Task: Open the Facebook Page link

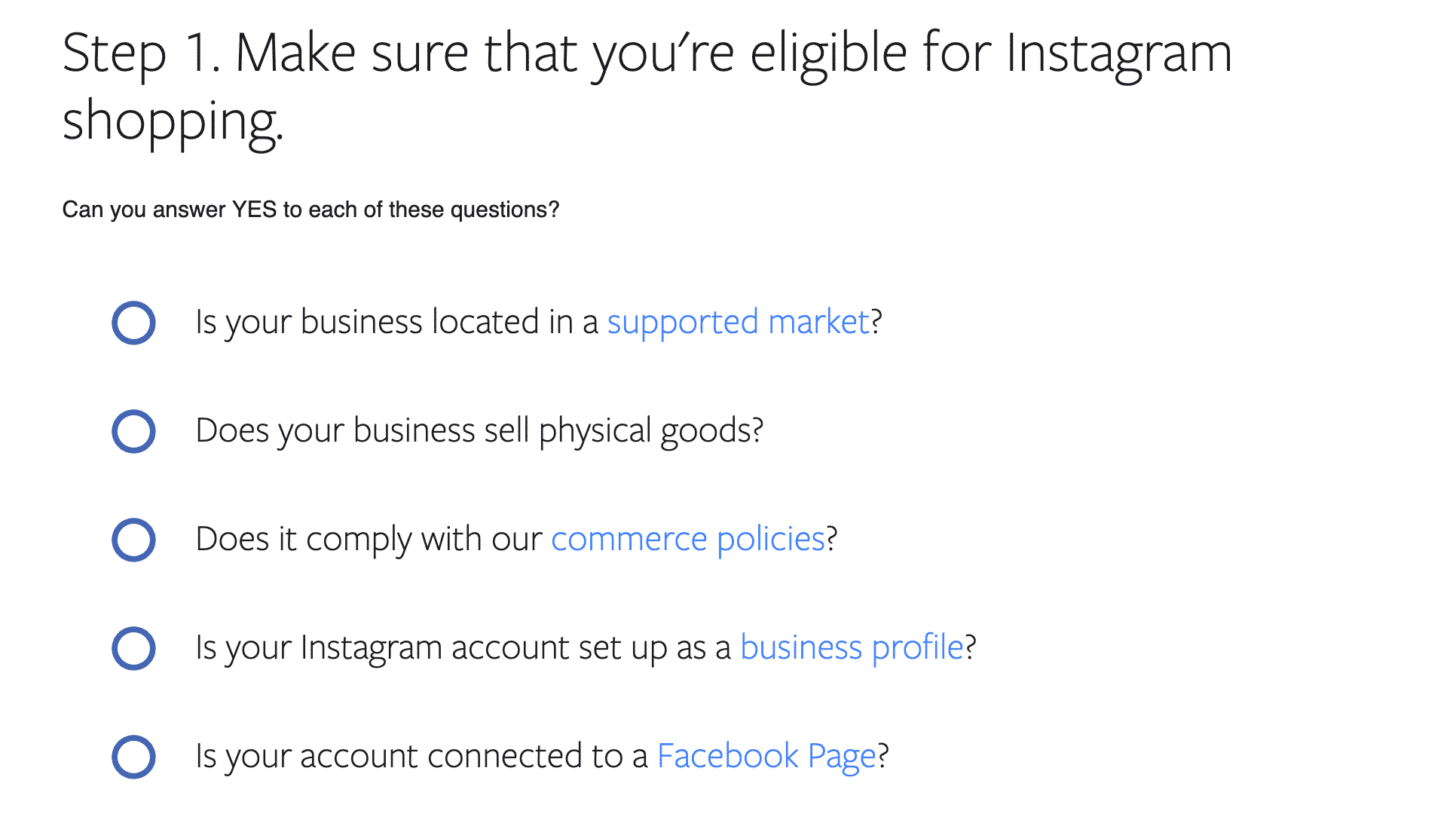Action: (766, 757)
